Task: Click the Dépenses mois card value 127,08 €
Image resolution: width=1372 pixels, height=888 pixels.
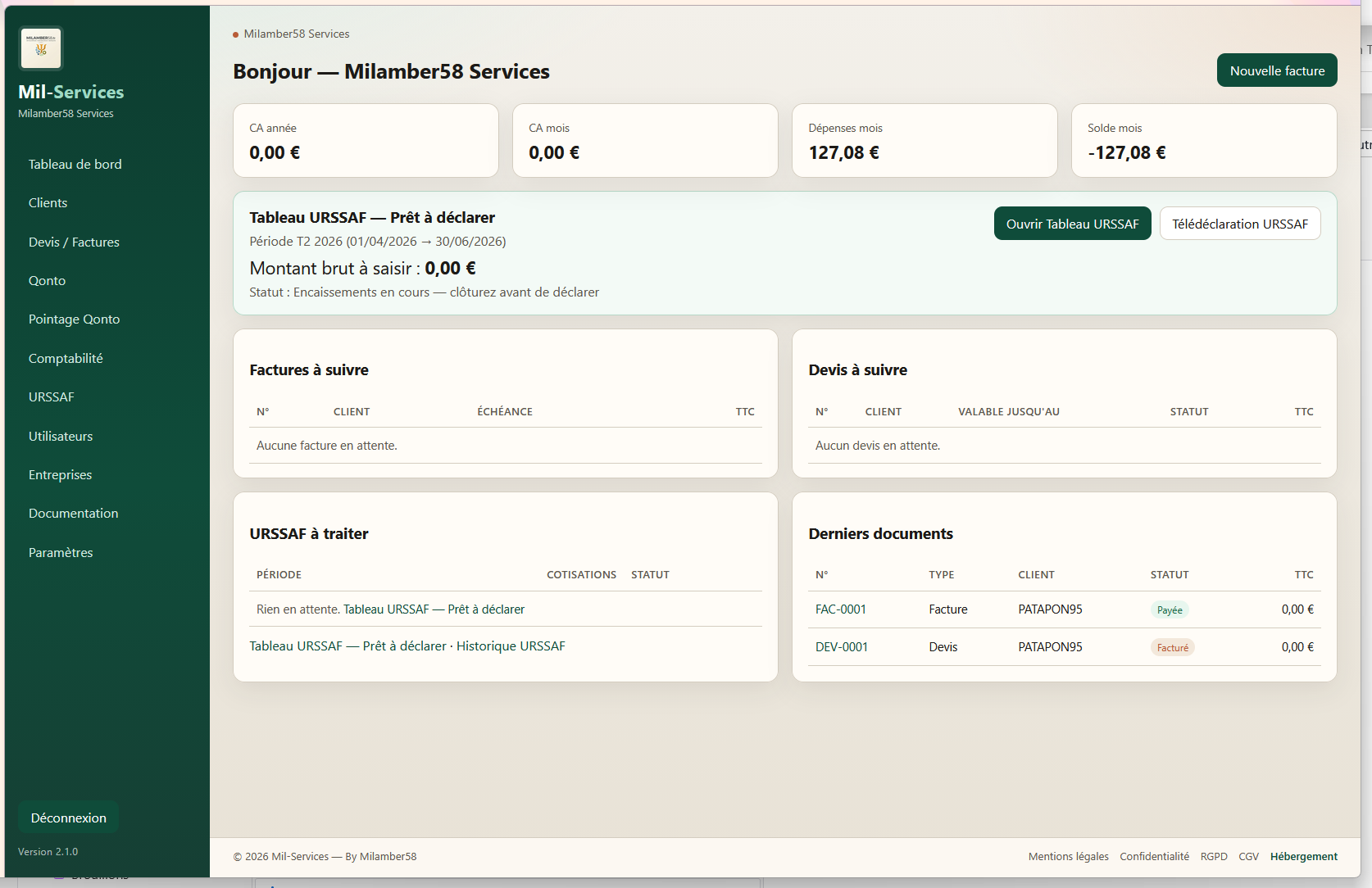Action: (x=843, y=153)
